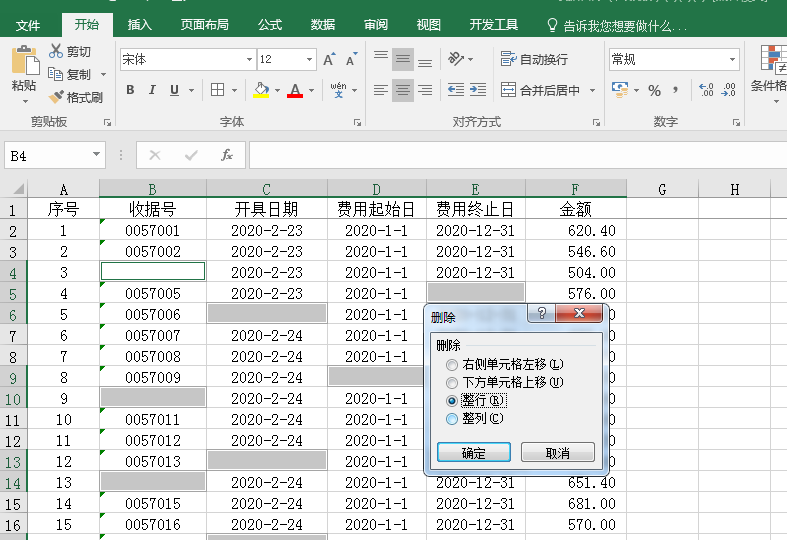787x540 pixels.
Task: Expand the font color dropdown arrow
Action: pos(312,90)
